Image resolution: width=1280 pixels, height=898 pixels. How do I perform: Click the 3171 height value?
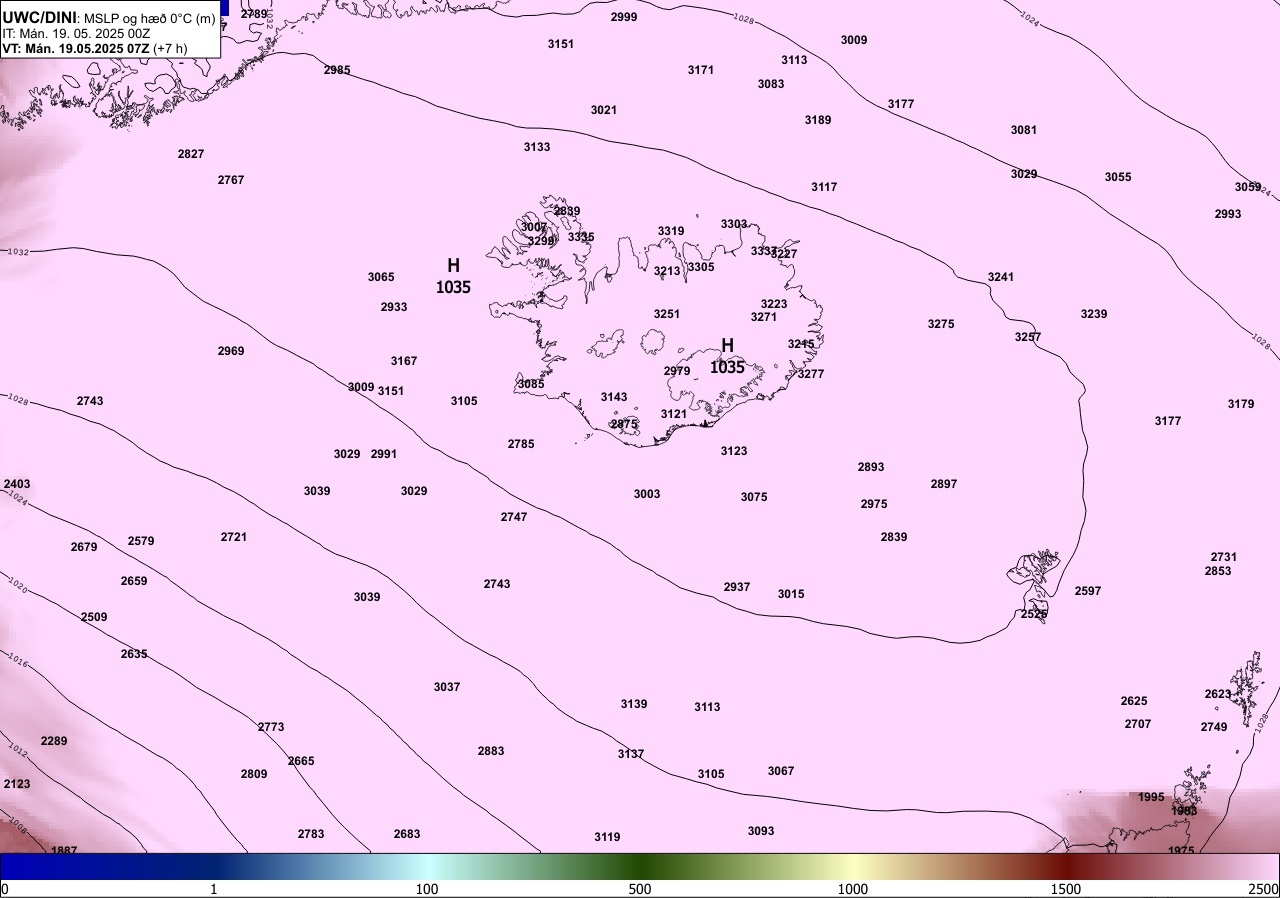coord(701,70)
